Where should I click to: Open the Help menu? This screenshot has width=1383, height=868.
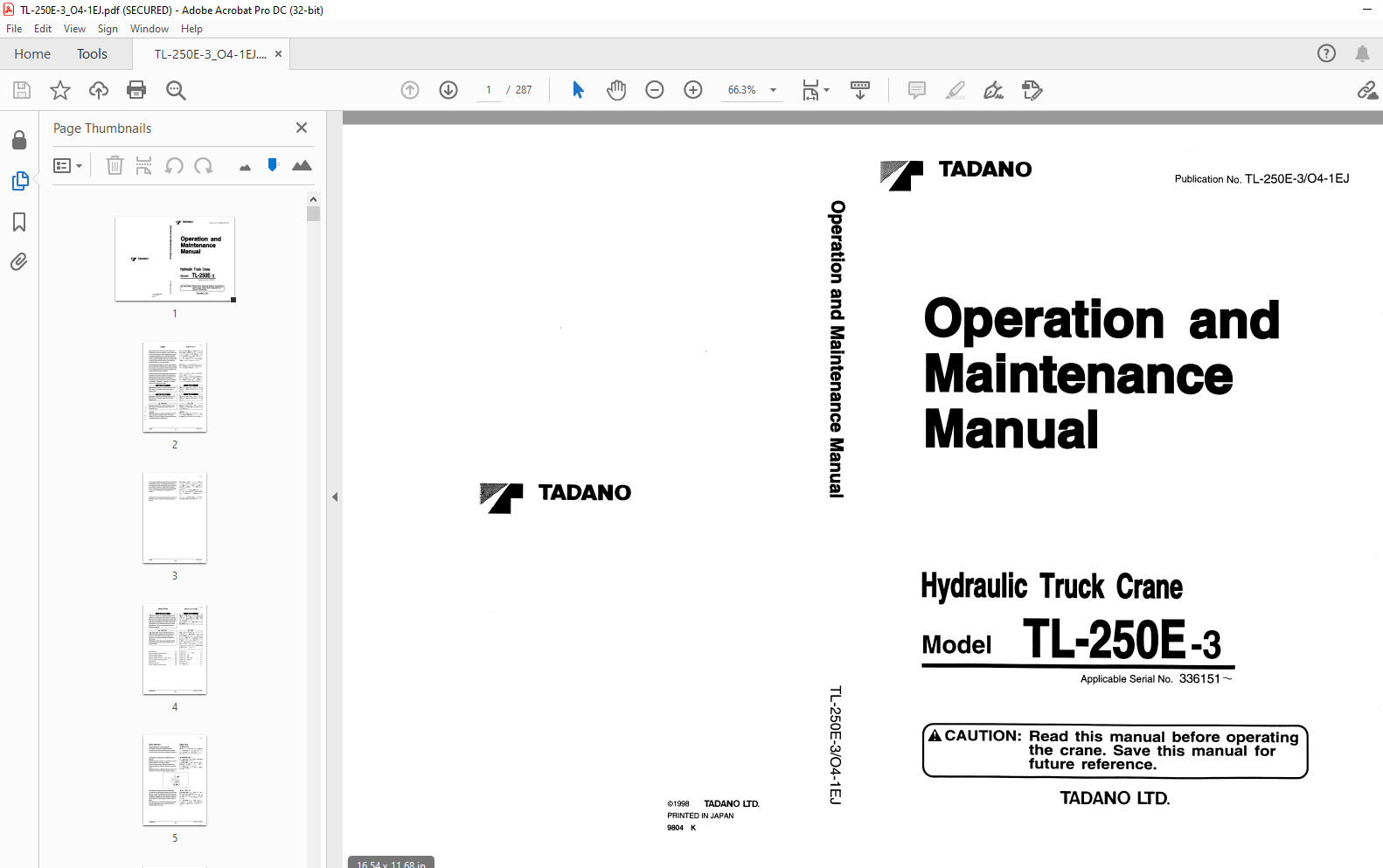(x=191, y=29)
